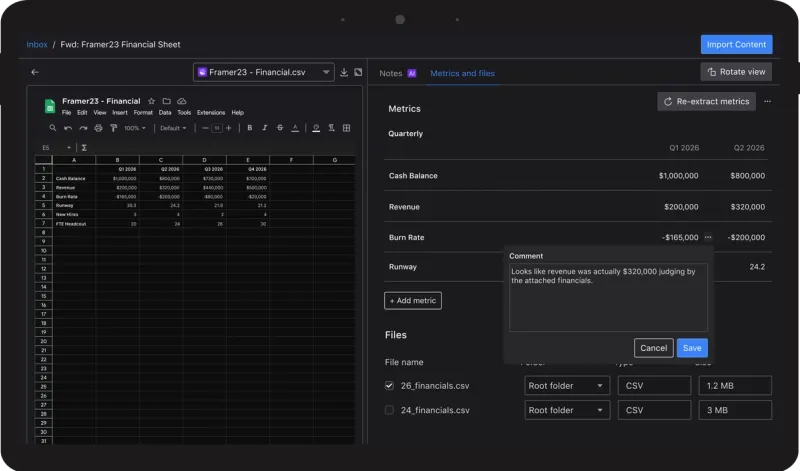Click the Import Content button
Screen dimensions: 800x471
coord(736,44)
